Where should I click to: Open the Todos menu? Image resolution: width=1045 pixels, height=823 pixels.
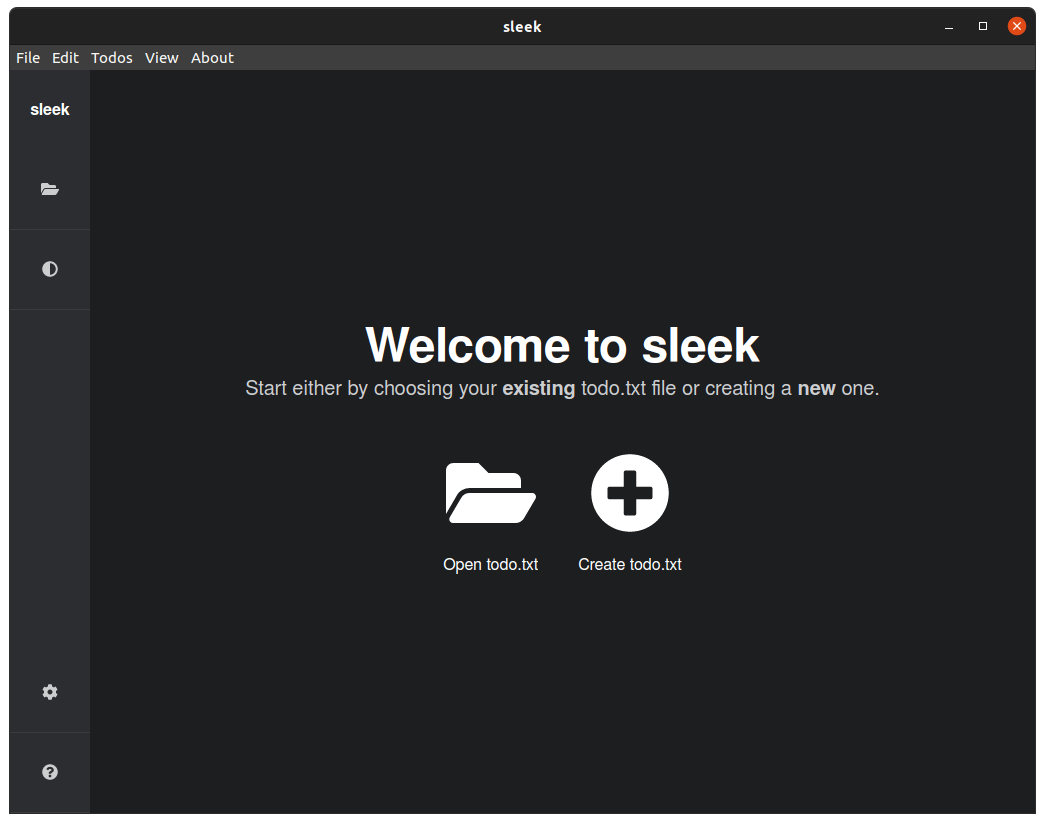click(111, 57)
